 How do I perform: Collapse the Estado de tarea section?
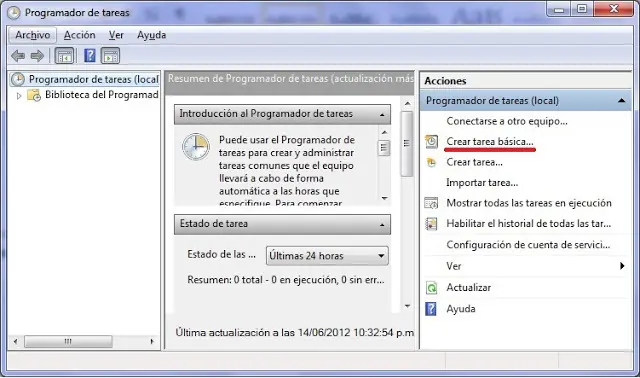point(382,225)
